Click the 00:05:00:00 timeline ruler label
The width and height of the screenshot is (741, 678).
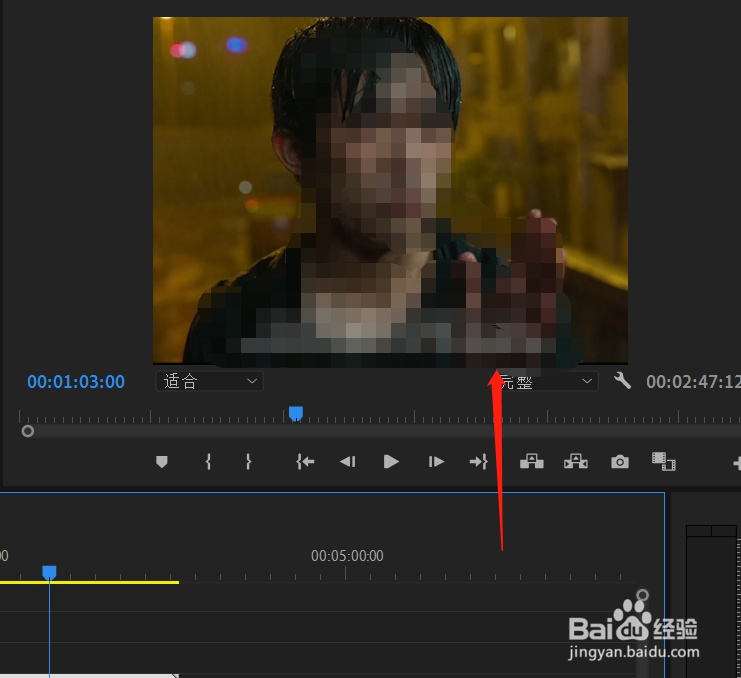point(347,556)
